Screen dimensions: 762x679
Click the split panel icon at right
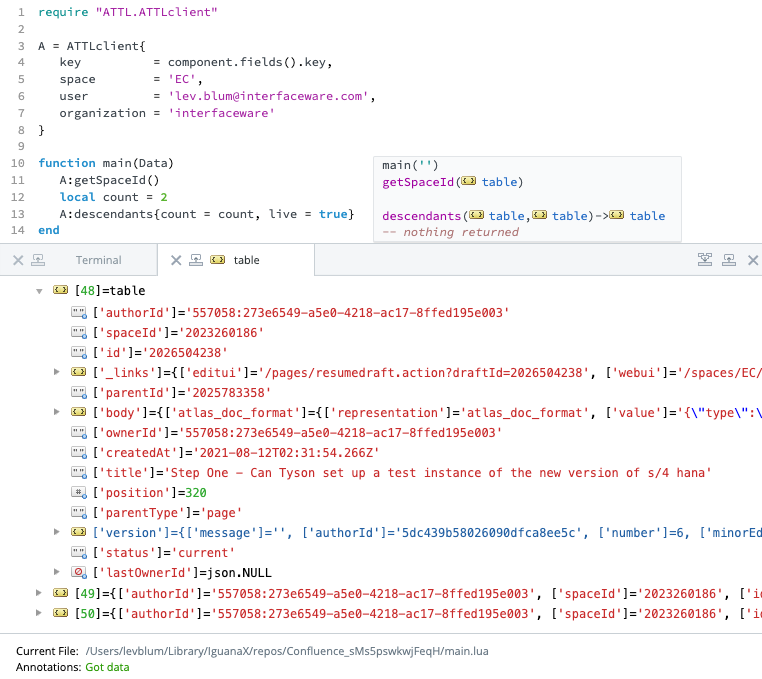point(705,260)
